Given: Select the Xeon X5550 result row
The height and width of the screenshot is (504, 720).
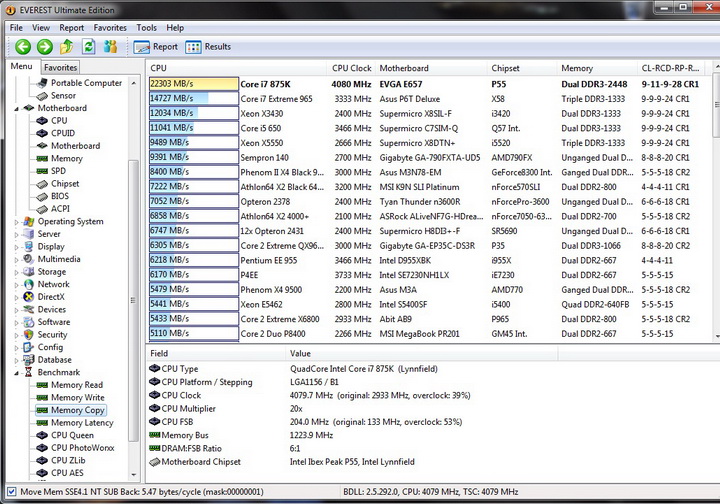Looking at the screenshot, I should pyautogui.click(x=425, y=143).
